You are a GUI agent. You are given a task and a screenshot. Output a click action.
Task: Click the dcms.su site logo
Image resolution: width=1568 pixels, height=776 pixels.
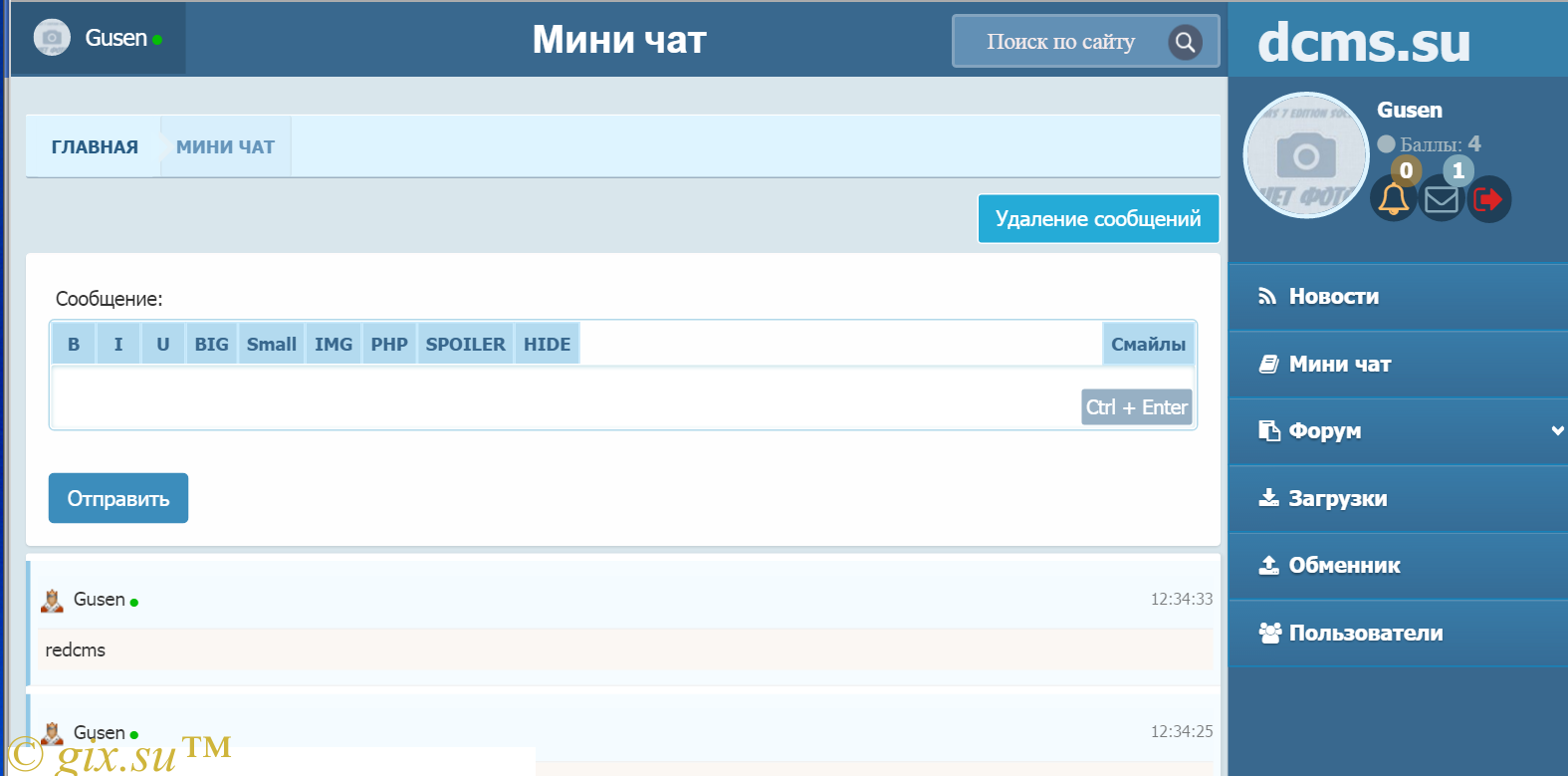point(1364,42)
